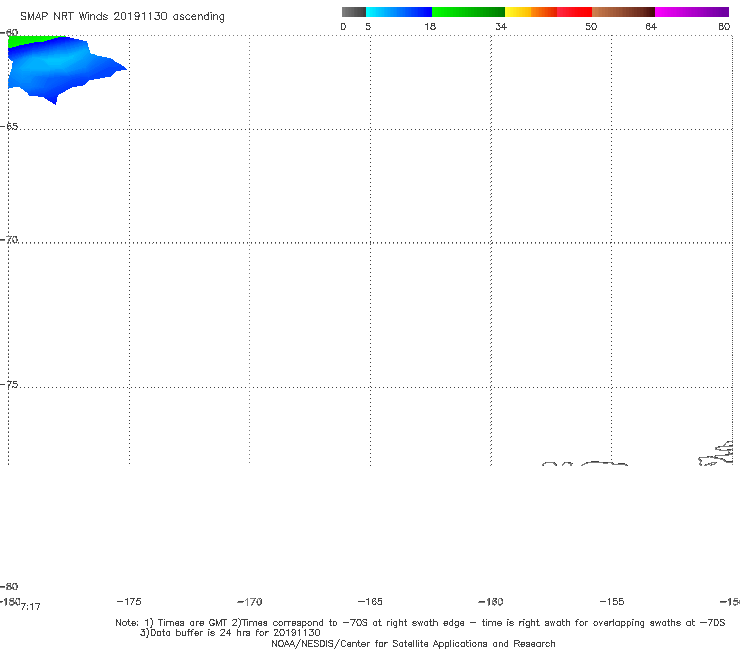The image size is (740, 650).
Task: Click the latitude label -65
Action: pyautogui.click(x=9, y=127)
